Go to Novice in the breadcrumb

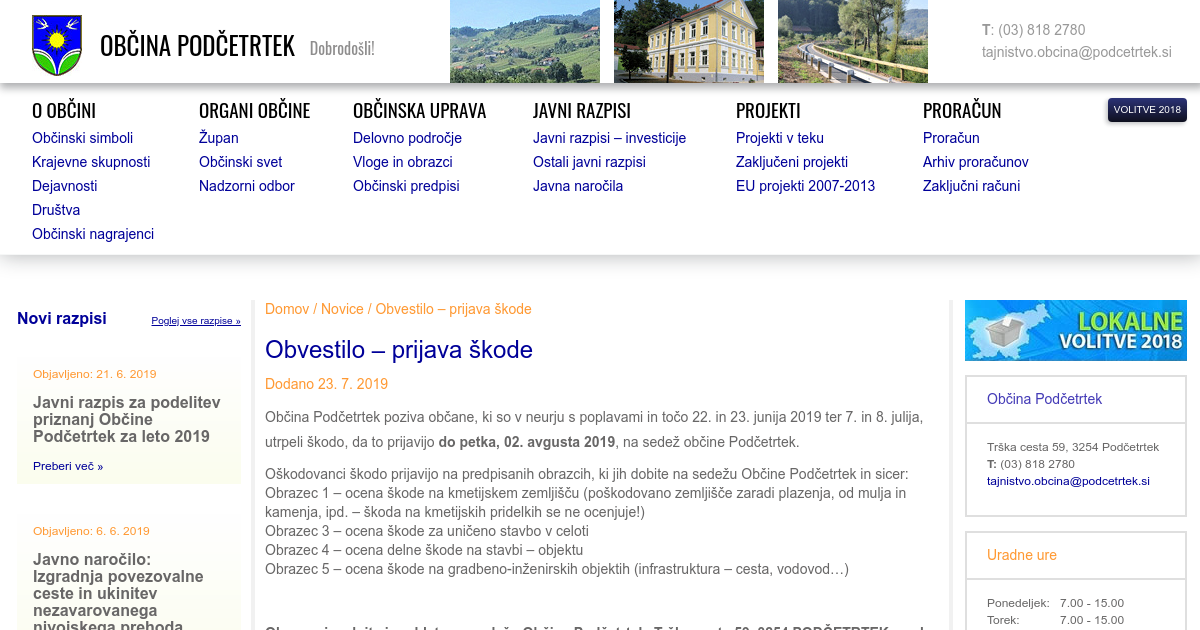(x=342, y=309)
